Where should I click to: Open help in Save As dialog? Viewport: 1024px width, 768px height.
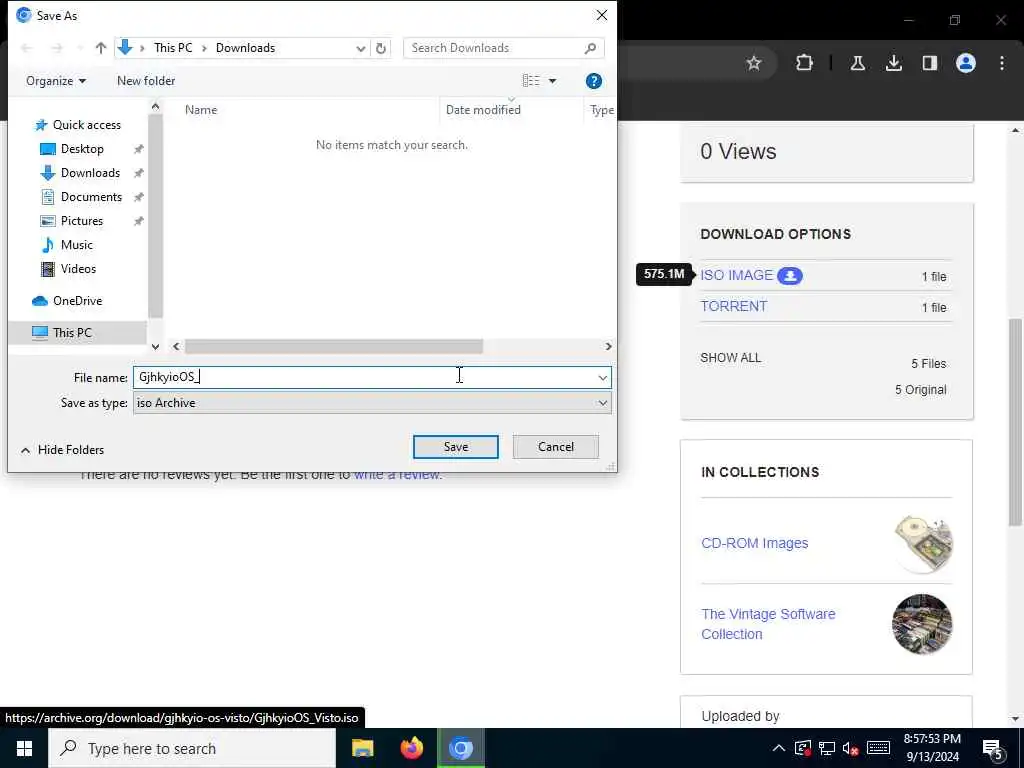coord(594,81)
